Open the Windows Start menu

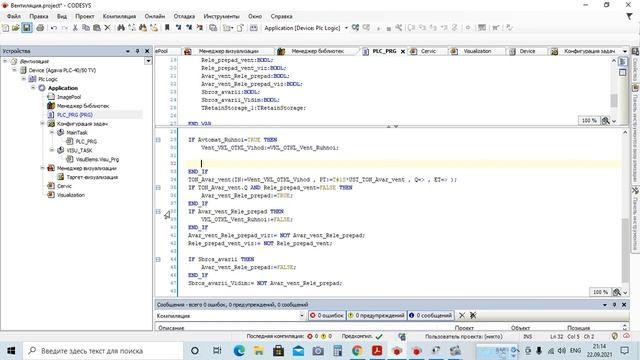(x=11, y=351)
